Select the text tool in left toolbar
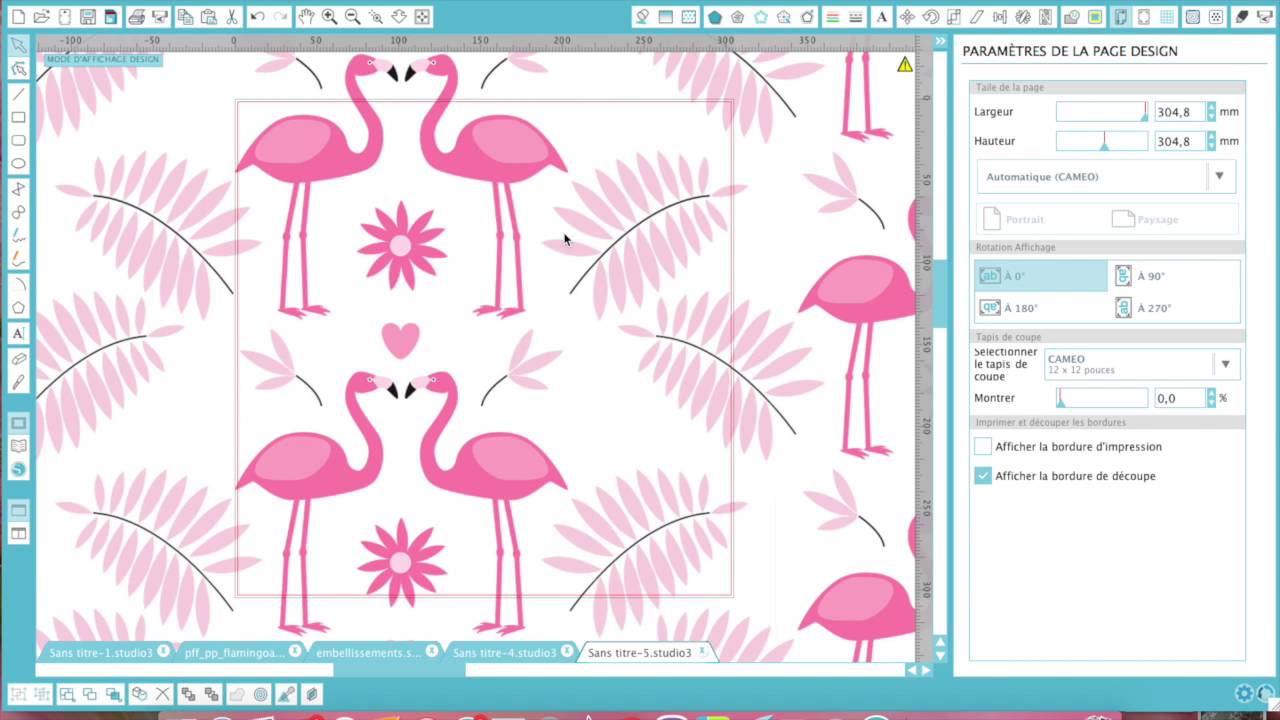Viewport: 1280px width, 720px height. 18,334
